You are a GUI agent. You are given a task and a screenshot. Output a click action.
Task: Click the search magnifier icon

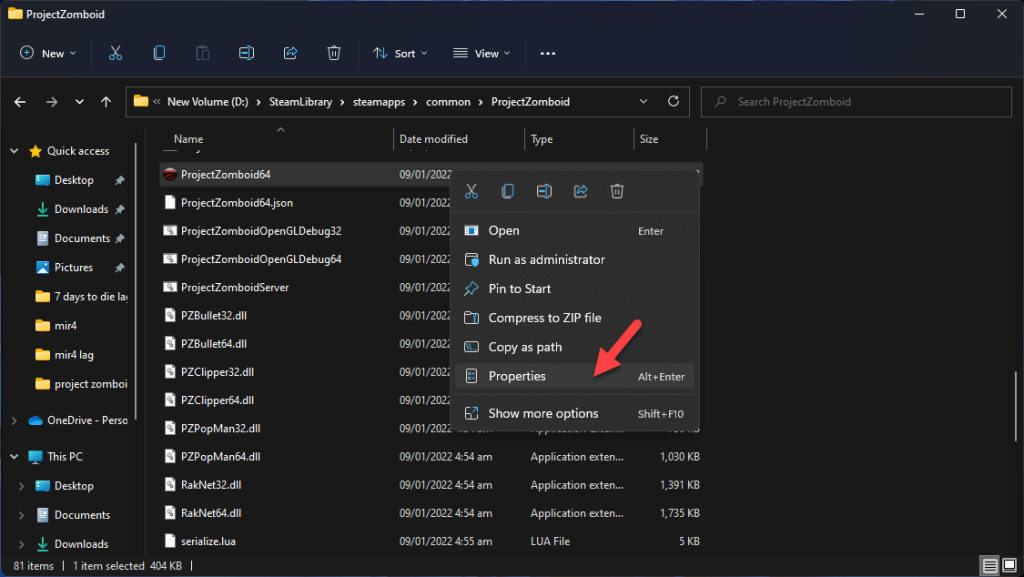point(720,102)
